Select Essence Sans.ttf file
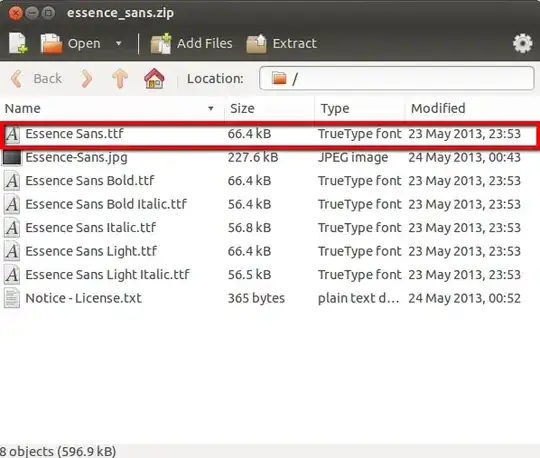This screenshot has height=458, width=540. pos(270,134)
